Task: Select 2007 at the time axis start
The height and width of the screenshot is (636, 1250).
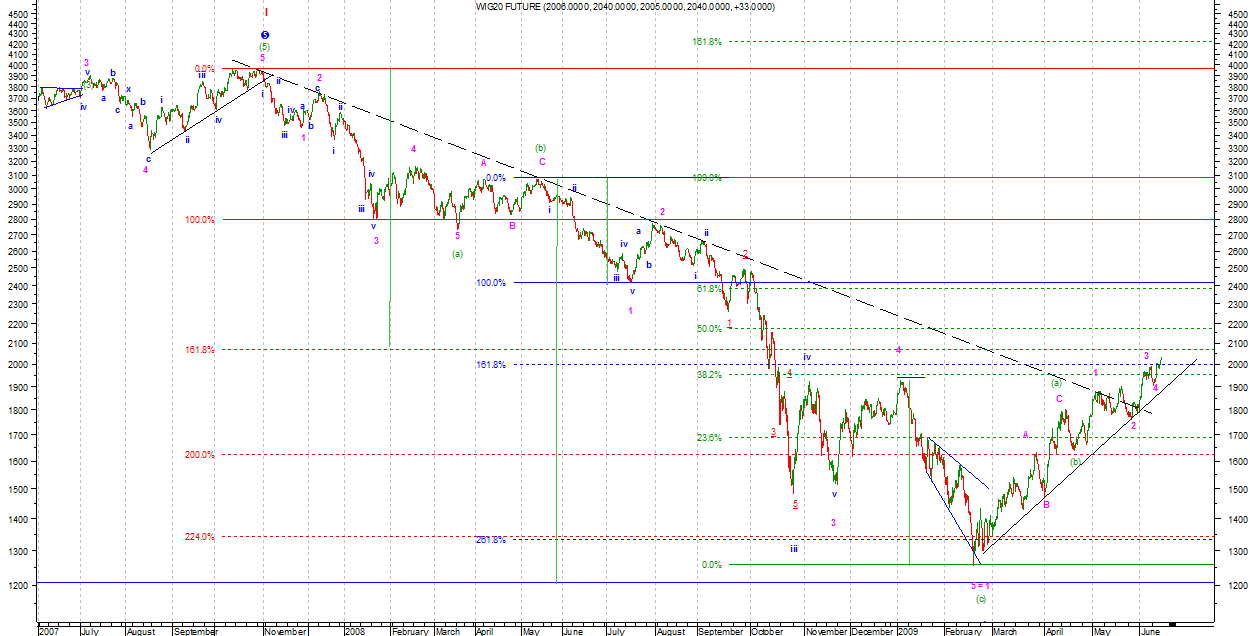Action: [x=48, y=631]
